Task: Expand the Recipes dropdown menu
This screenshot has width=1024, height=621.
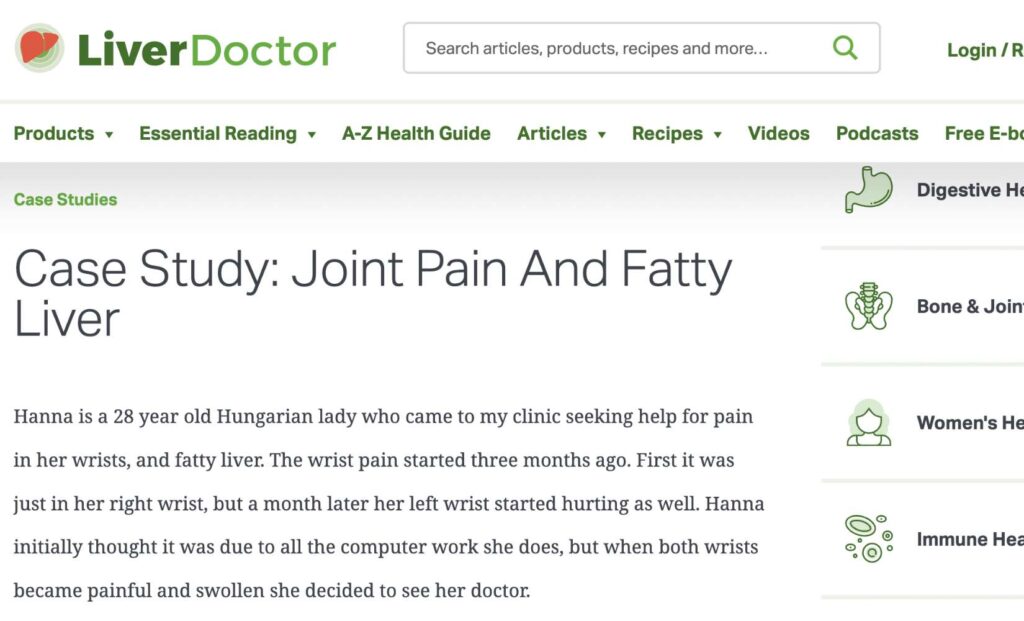Action: click(717, 134)
